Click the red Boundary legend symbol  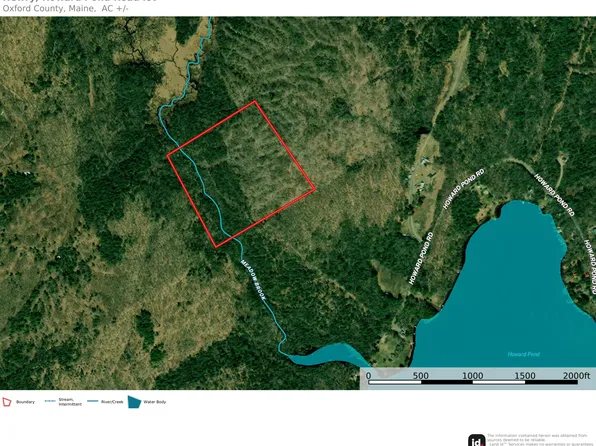click(7, 402)
